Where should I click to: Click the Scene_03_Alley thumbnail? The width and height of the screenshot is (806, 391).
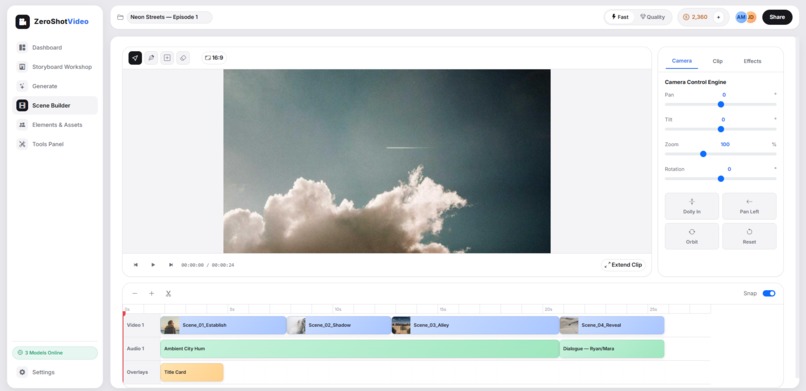tap(401, 325)
